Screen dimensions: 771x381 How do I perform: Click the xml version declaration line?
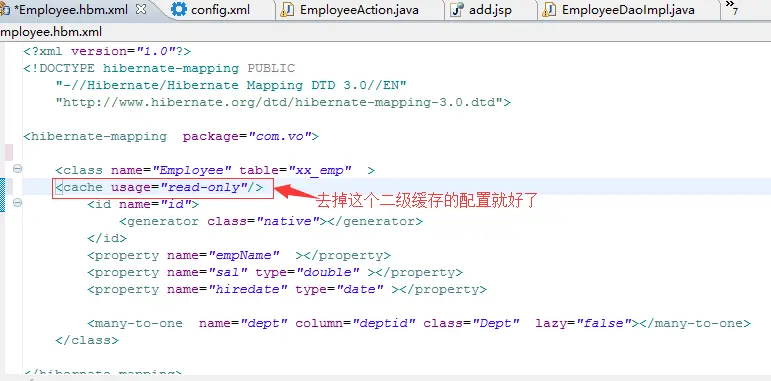(x=107, y=51)
